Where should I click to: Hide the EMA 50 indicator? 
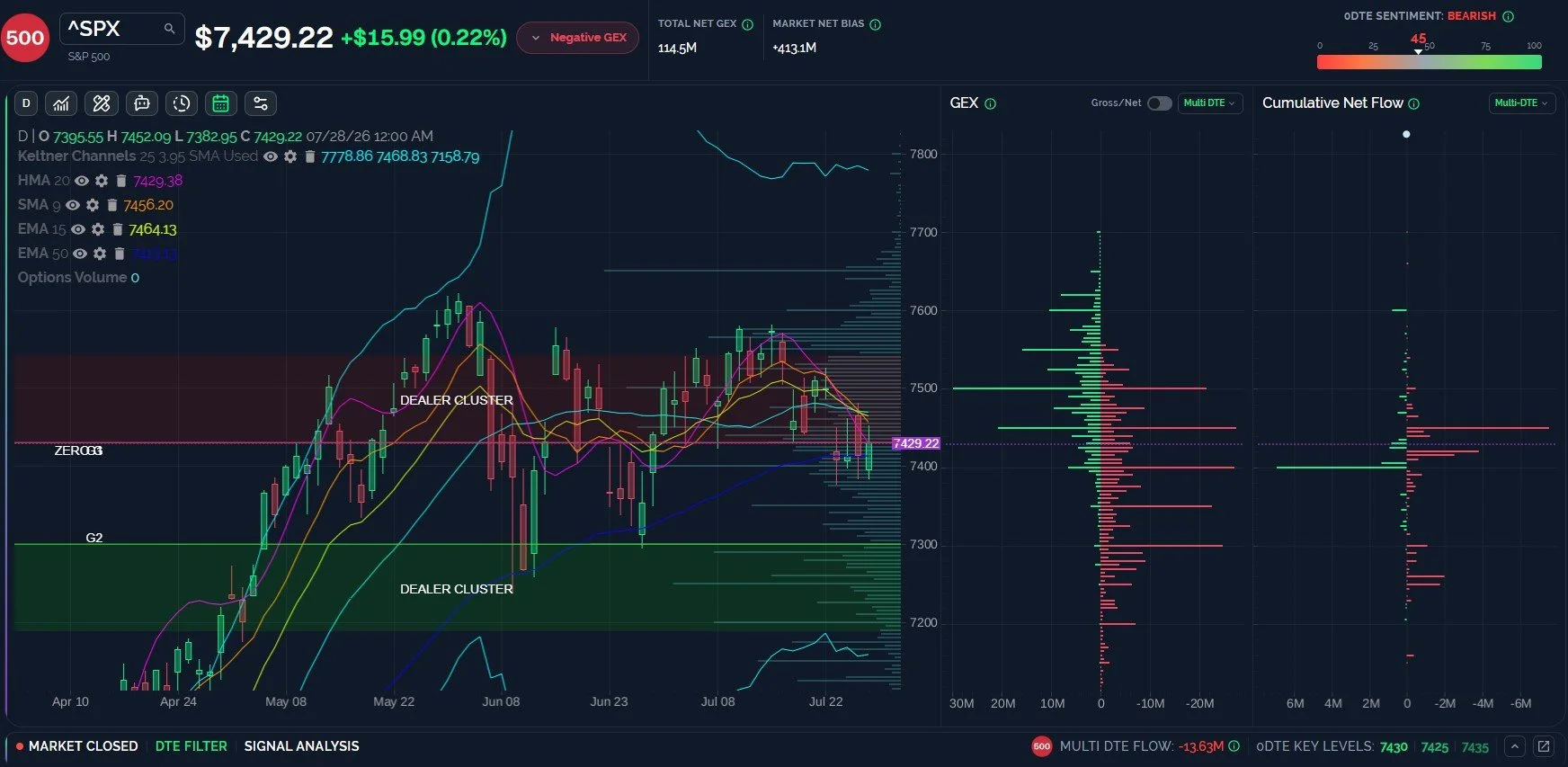(x=80, y=254)
